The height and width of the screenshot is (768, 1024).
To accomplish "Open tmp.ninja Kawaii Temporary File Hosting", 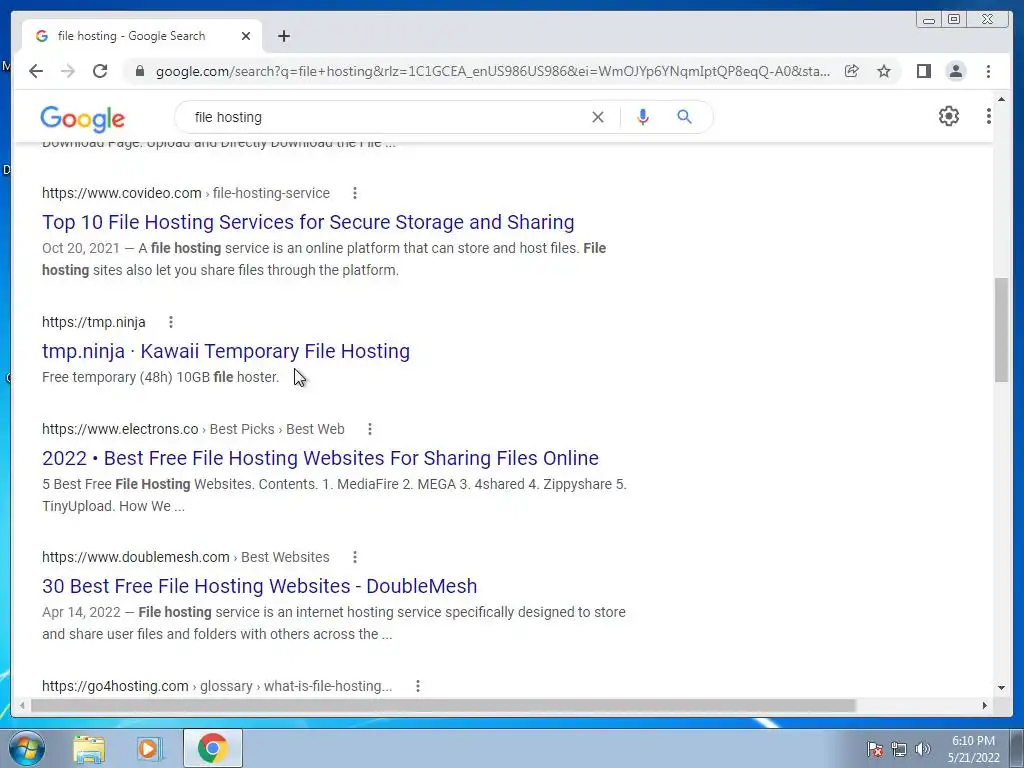I will [226, 351].
